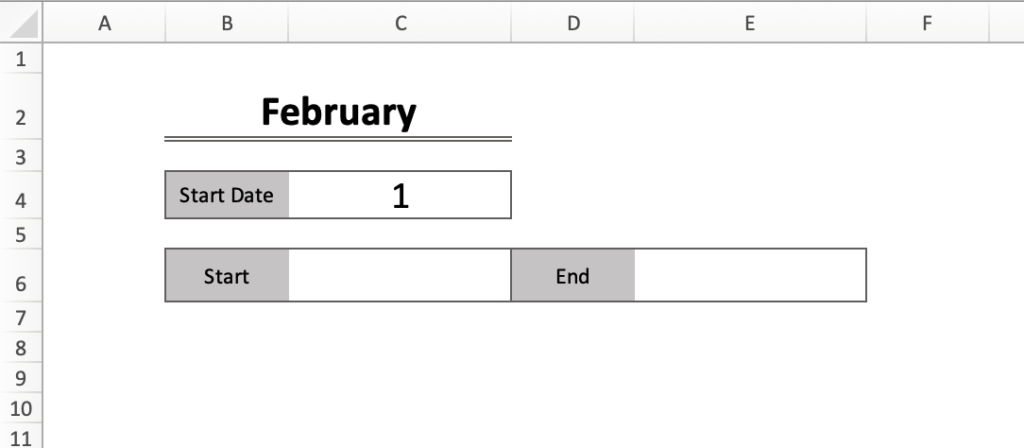Select the empty cell beside End
The image size is (1024, 448).
point(750,276)
